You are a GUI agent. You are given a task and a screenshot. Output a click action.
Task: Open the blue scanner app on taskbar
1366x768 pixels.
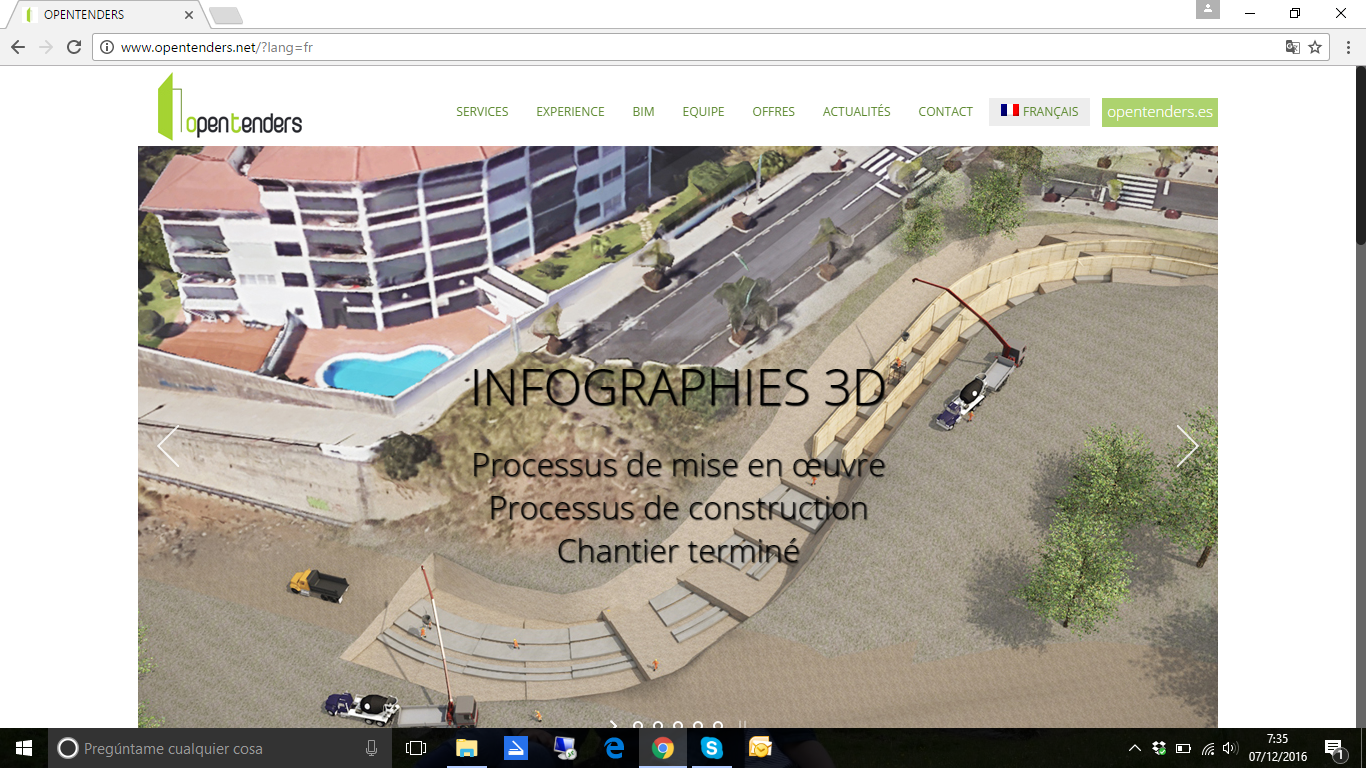pyautogui.click(x=515, y=748)
